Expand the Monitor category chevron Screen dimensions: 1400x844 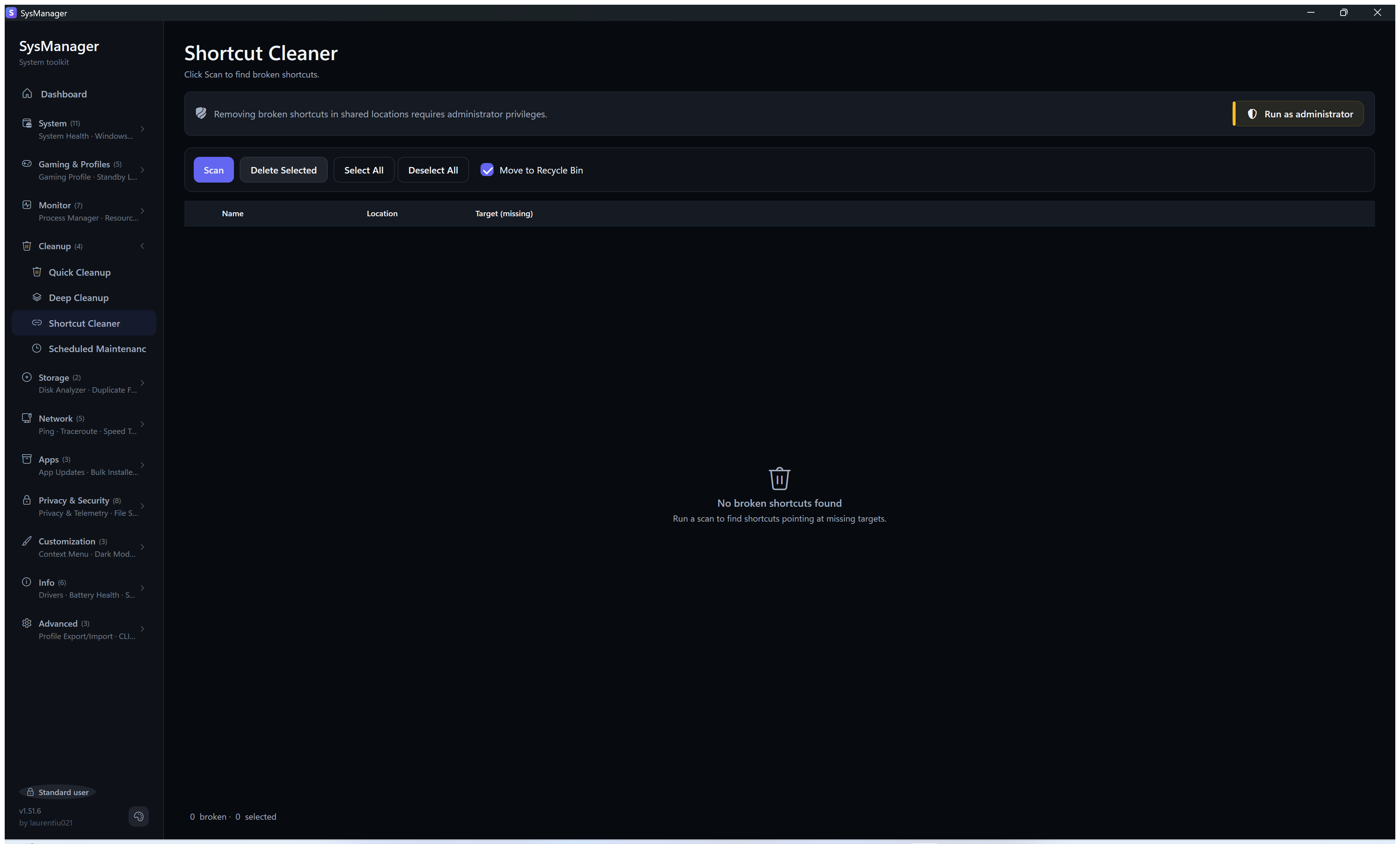tap(142, 211)
